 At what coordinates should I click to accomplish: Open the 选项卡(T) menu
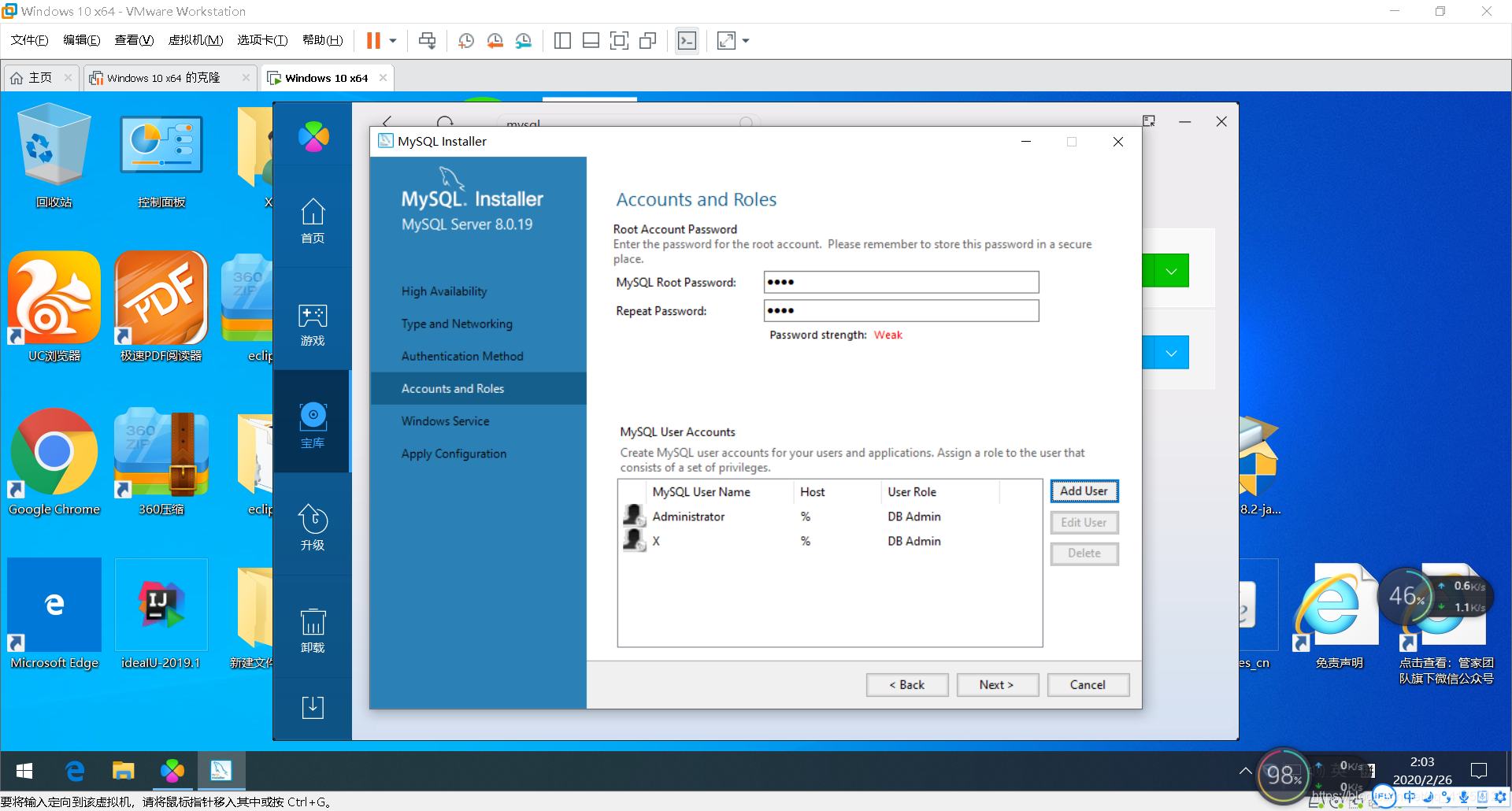coord(262,40)
